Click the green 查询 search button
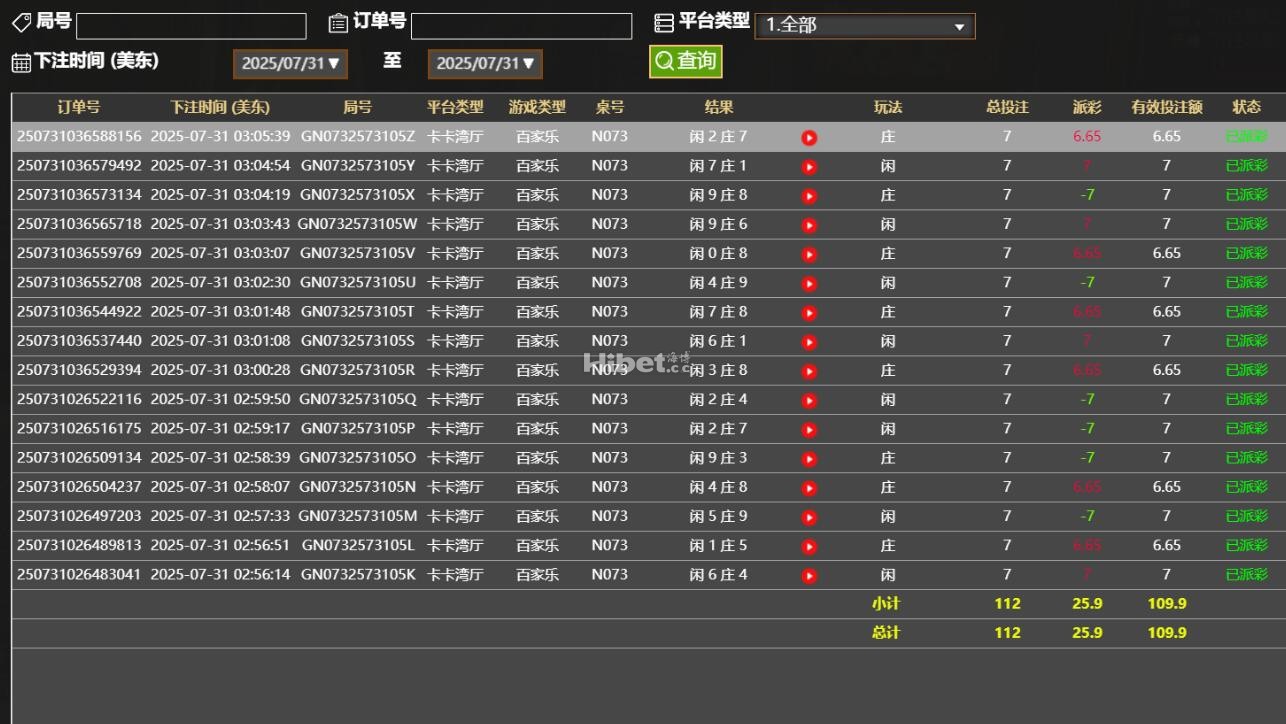This screenshot has height=724, width=1286. [x=685, y=62]
